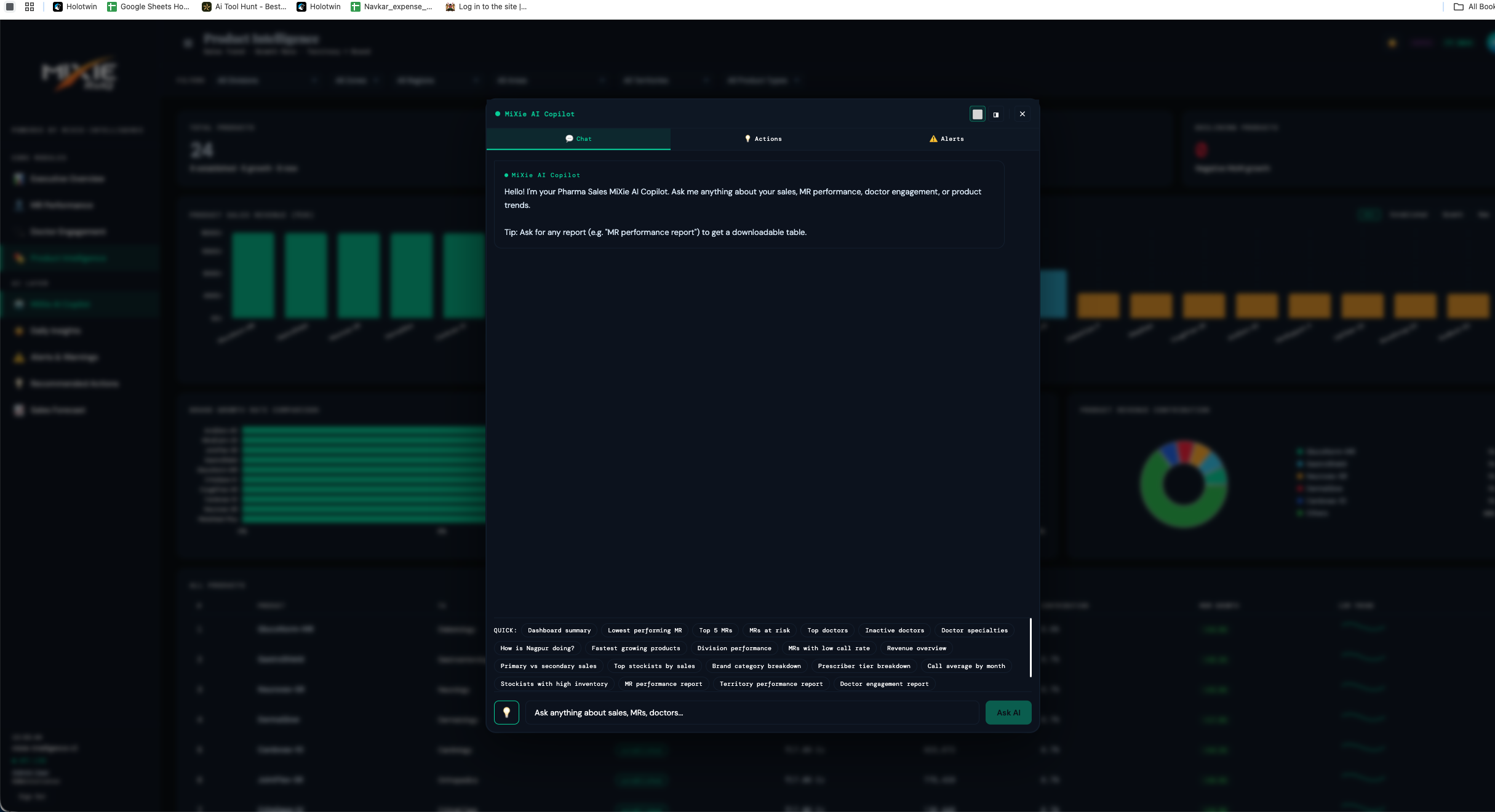Click the 'Dashboard summary' quick prompt
Screen dimensions: 1495x812
559,630
